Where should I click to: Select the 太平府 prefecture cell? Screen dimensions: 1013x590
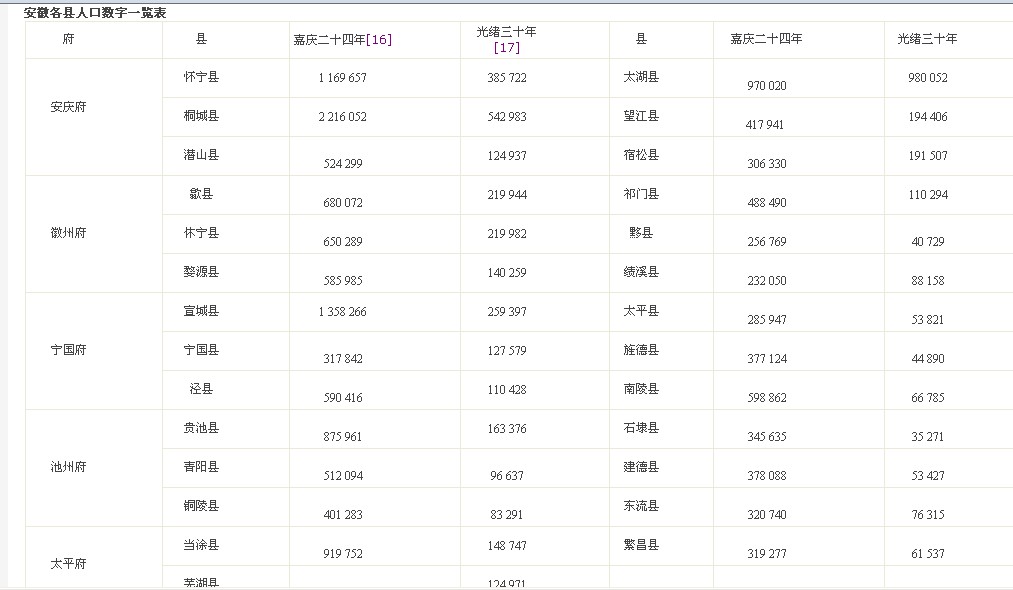click(x=68, y=564)
